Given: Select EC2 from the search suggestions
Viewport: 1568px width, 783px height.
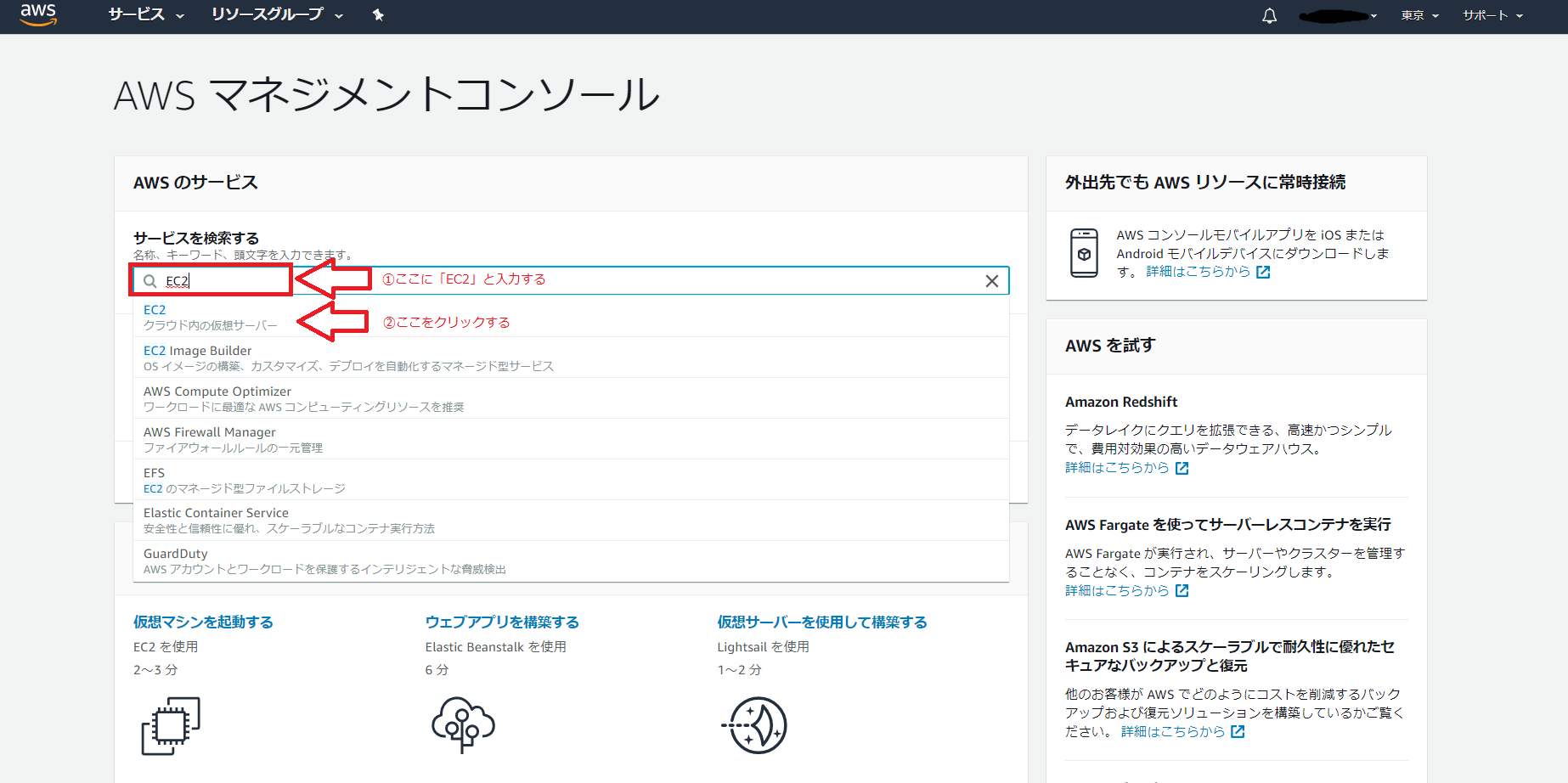Looking at the screenshot, I should (155, 309).
